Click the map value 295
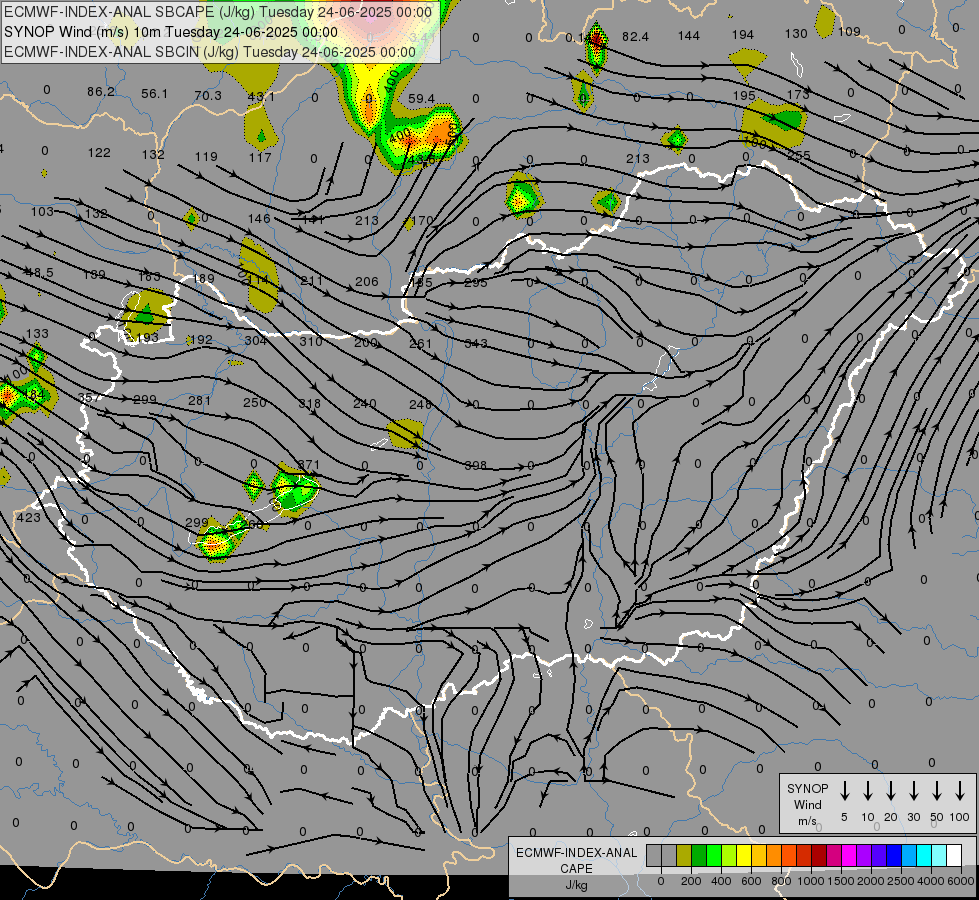The width and height of the screenshot is (979, 900). 475,282
